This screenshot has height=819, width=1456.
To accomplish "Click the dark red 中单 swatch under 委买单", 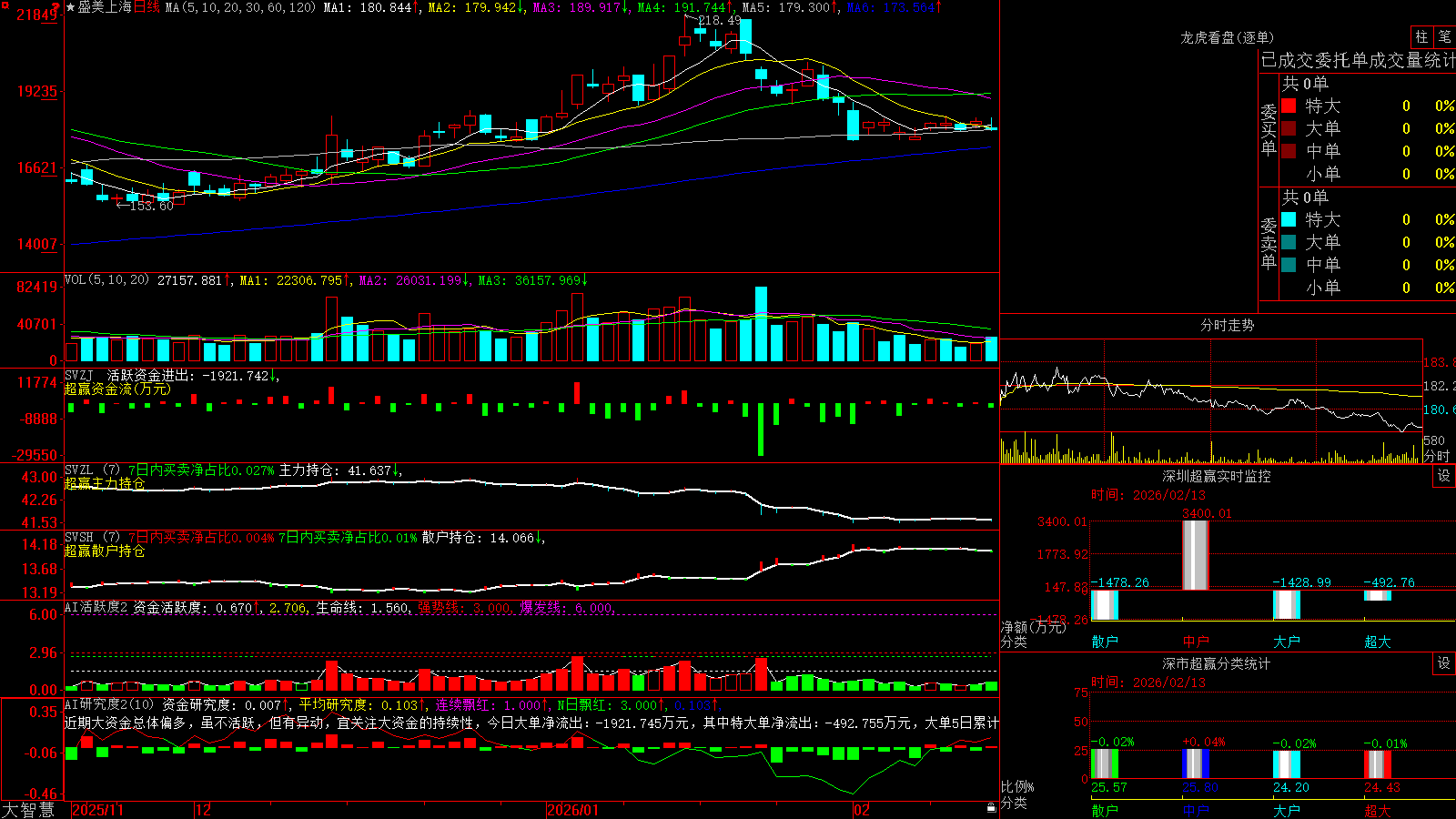I will 1289,150.
